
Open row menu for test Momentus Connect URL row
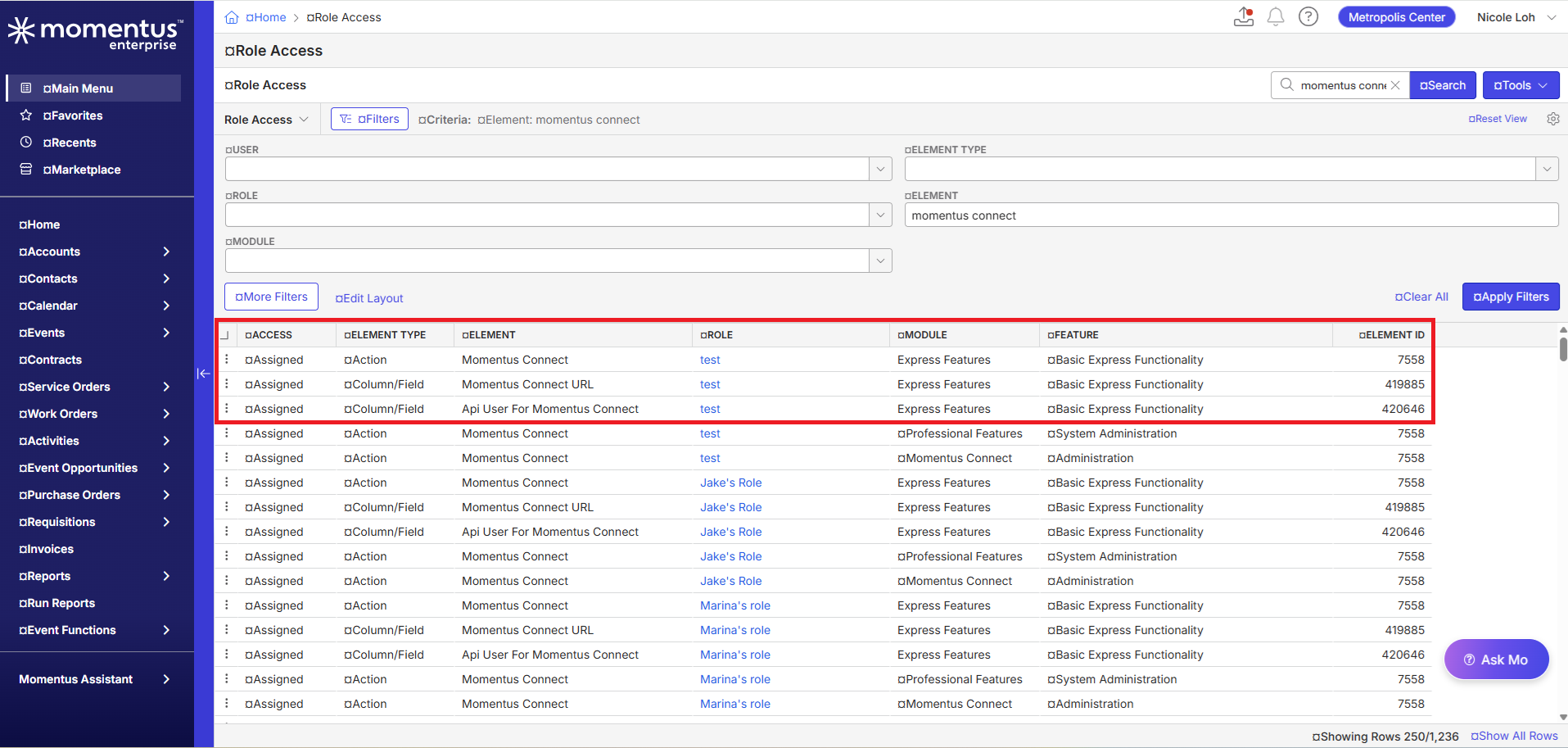(227, 384)
